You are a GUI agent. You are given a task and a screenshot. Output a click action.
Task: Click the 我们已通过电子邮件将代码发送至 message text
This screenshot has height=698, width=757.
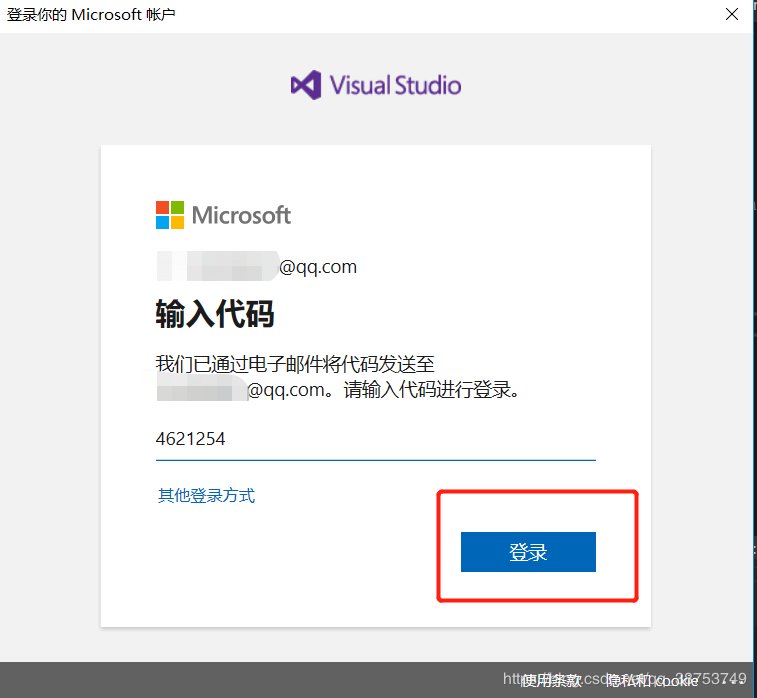[295, 364]
